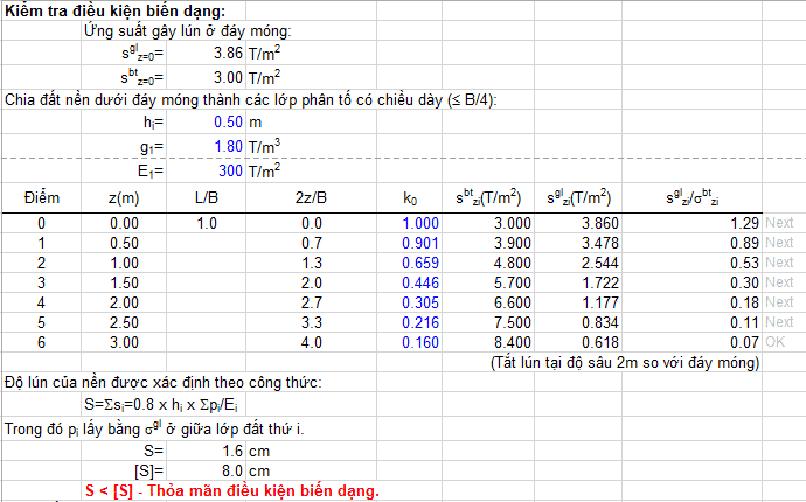Image resolution: width=806 pixels, height=502 pixels.
Task: Select the line 'Chia đất nền dưới đáy móng'
Action: point(251,100)
